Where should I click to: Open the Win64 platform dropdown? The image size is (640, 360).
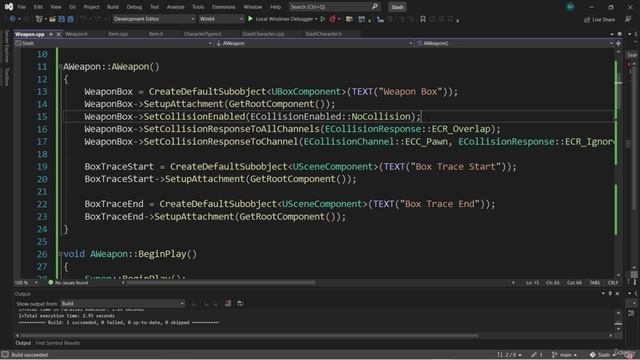pos(221,19)
